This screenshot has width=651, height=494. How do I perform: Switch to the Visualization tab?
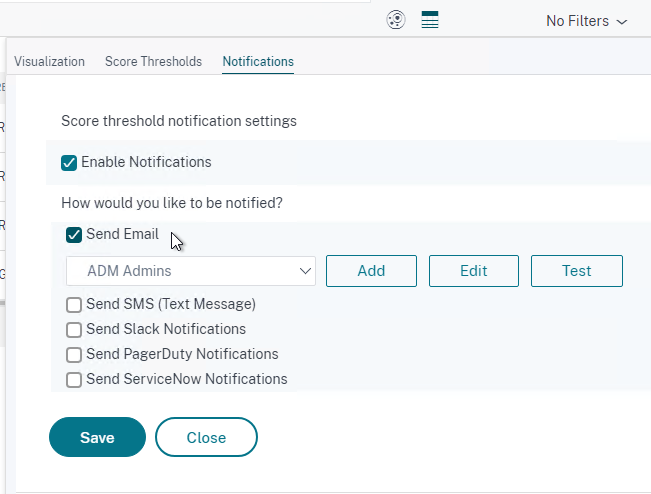[x=49, y=61]
